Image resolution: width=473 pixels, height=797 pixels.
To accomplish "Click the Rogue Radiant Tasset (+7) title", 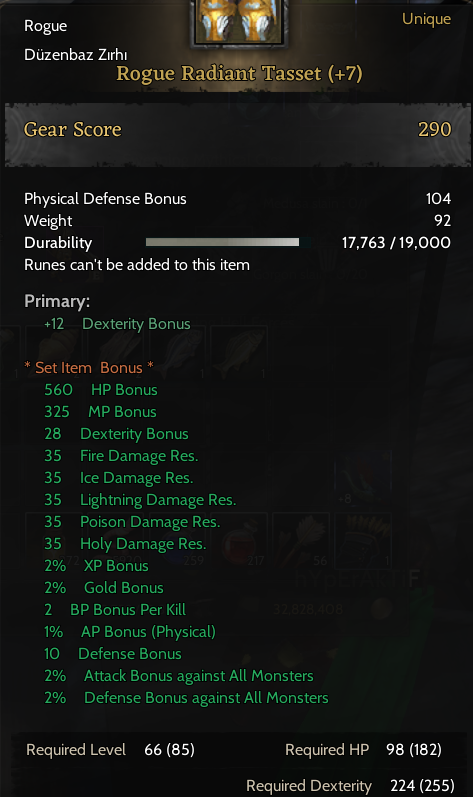I will [239, 74].
